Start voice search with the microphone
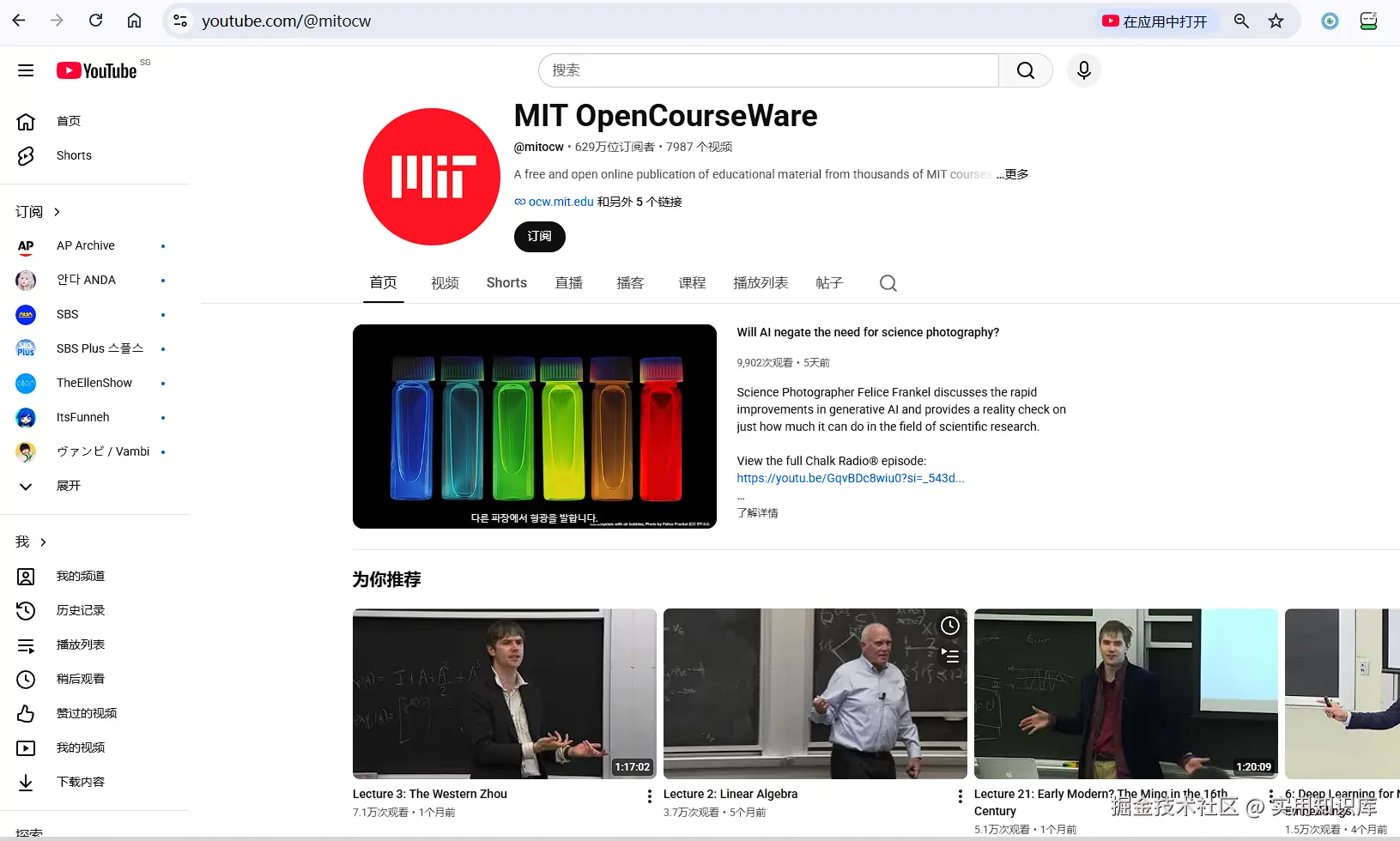Viewport: 1400px width, 841px height. click(x=1084, y=70)
